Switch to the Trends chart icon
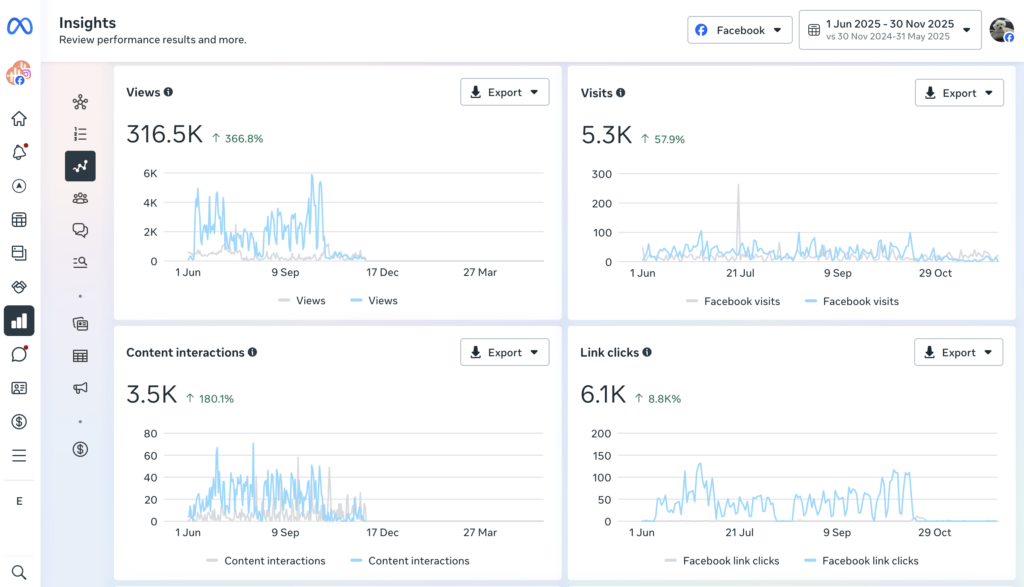1024x587 pixels. click(80, 166)
